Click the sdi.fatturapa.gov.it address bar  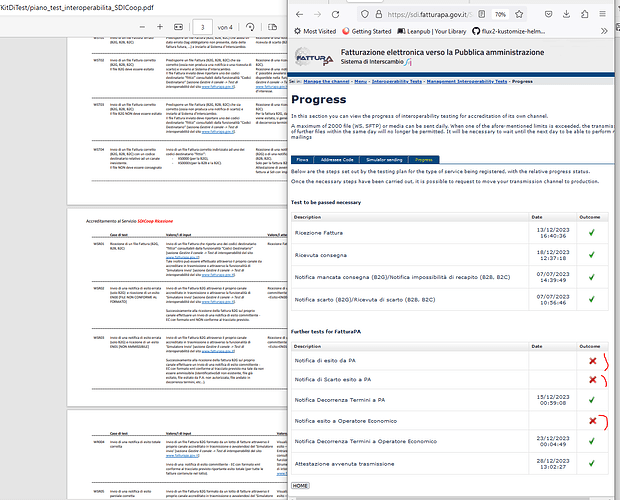(429, 14)
